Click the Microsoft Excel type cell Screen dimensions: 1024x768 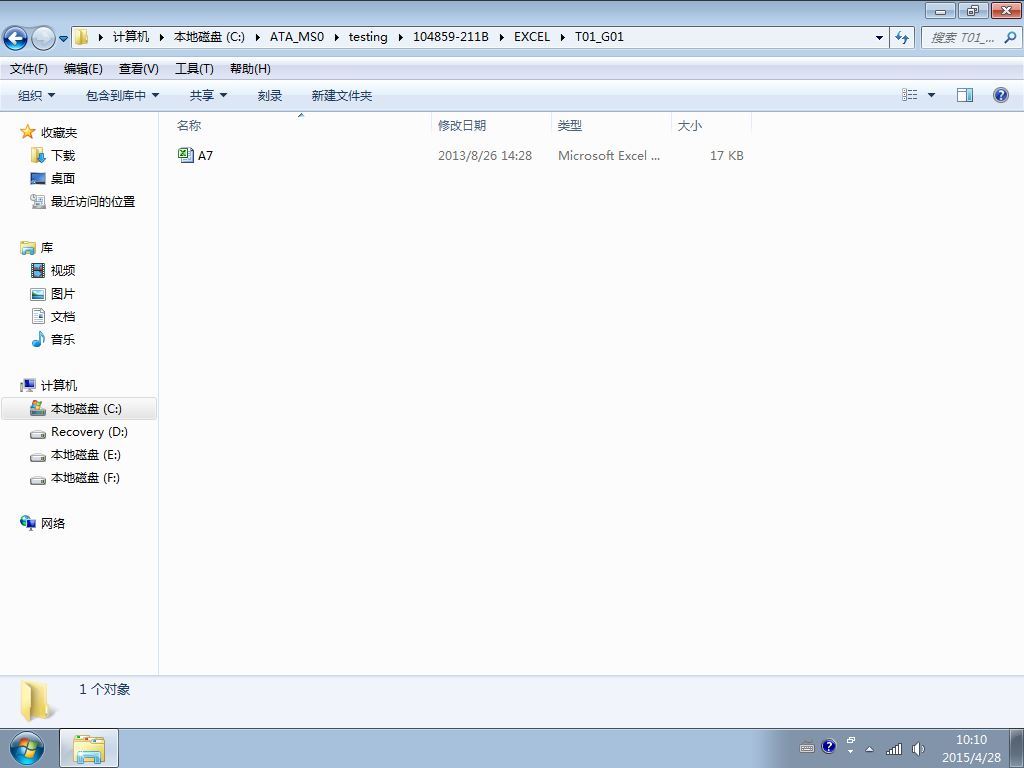coord(609,155)
